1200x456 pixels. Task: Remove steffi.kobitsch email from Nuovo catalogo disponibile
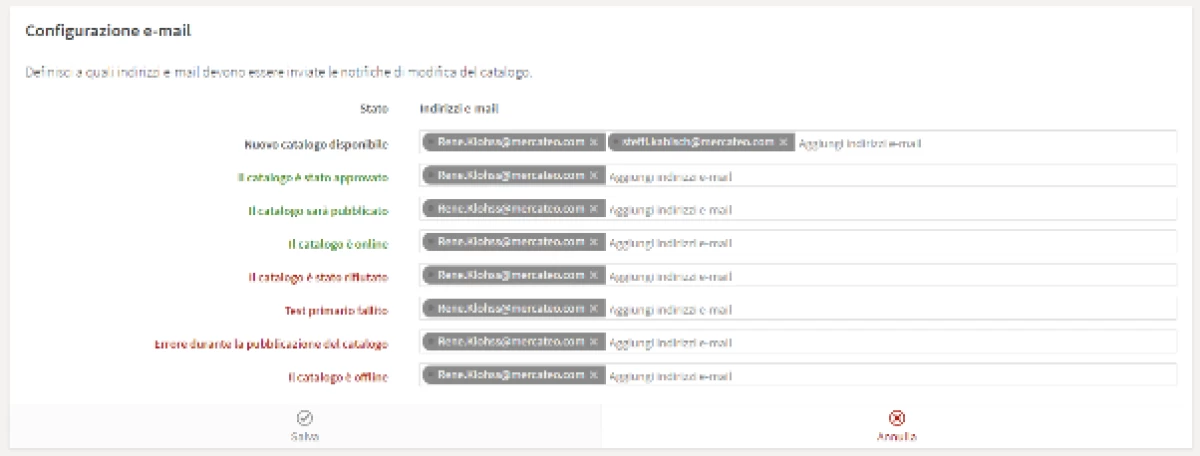click(x=784, y=143)
